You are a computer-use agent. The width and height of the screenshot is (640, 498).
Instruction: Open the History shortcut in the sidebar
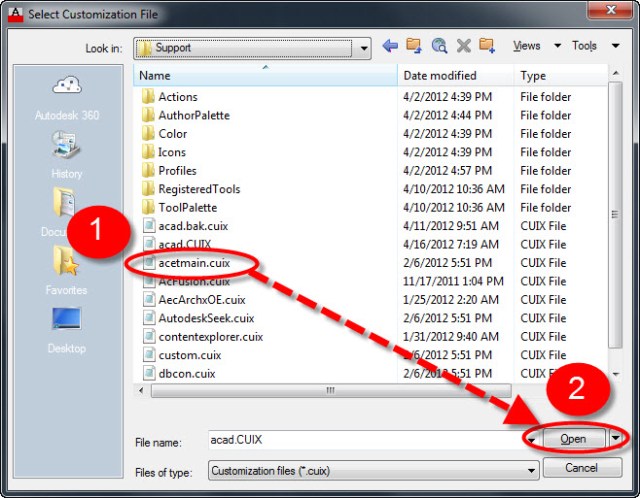tap(67, 153)
